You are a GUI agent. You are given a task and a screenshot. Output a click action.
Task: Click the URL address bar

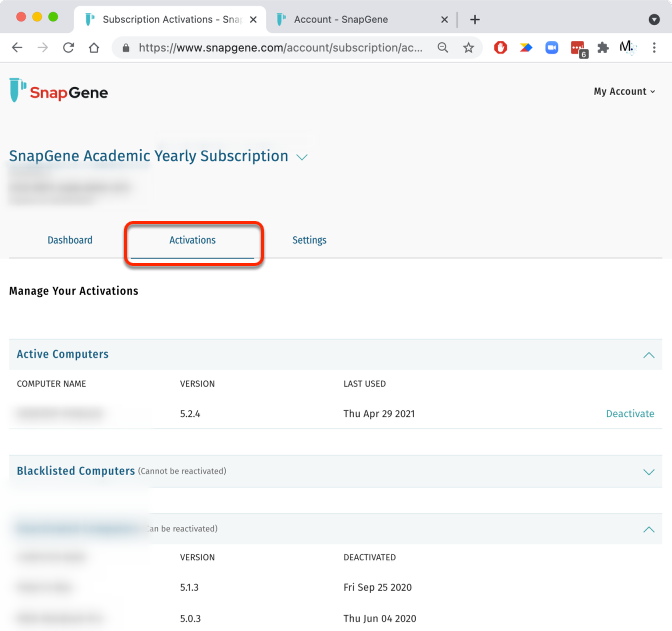pos(280,47)
